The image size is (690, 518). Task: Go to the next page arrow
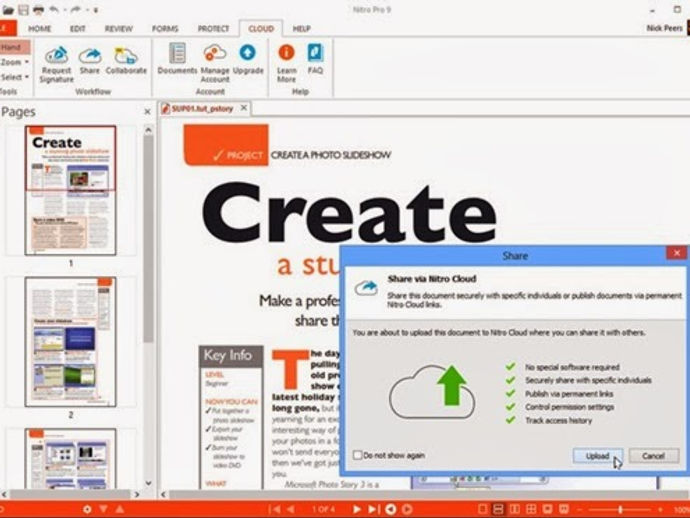coord(356,509)
